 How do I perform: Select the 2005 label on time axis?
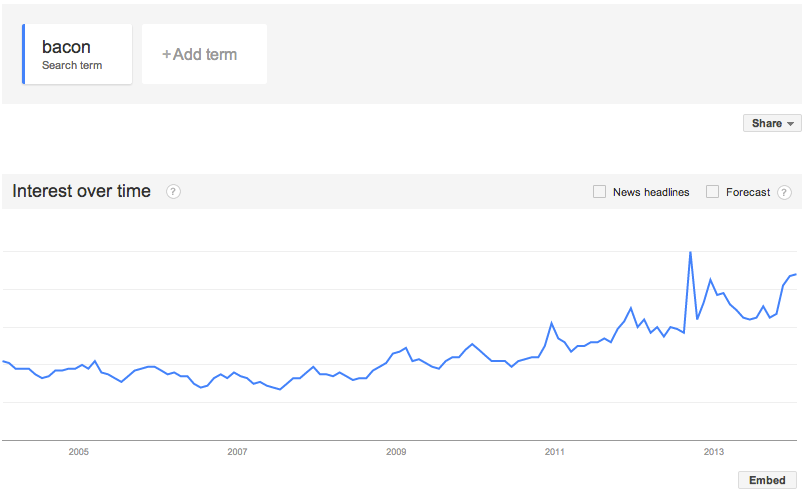[x=79, y=452]
